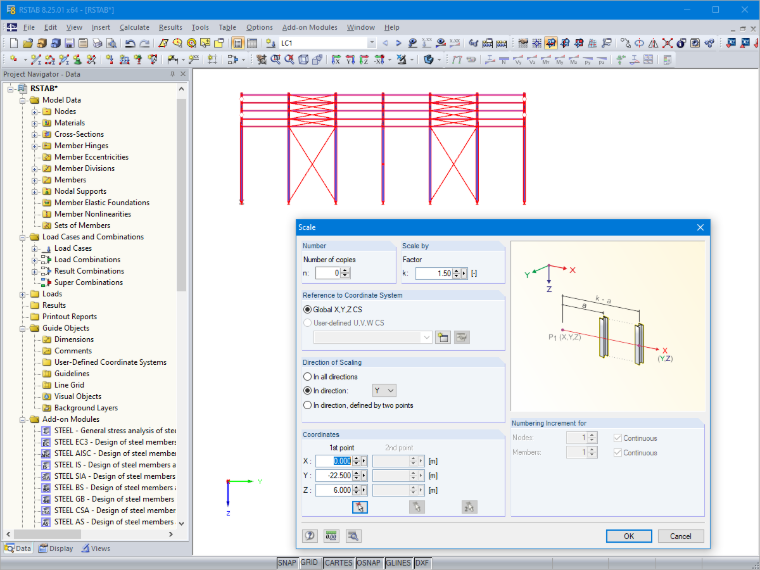Open the Insert menu
Image resolution: width=760 pixels, height=570 pixels.
(101, 28)
